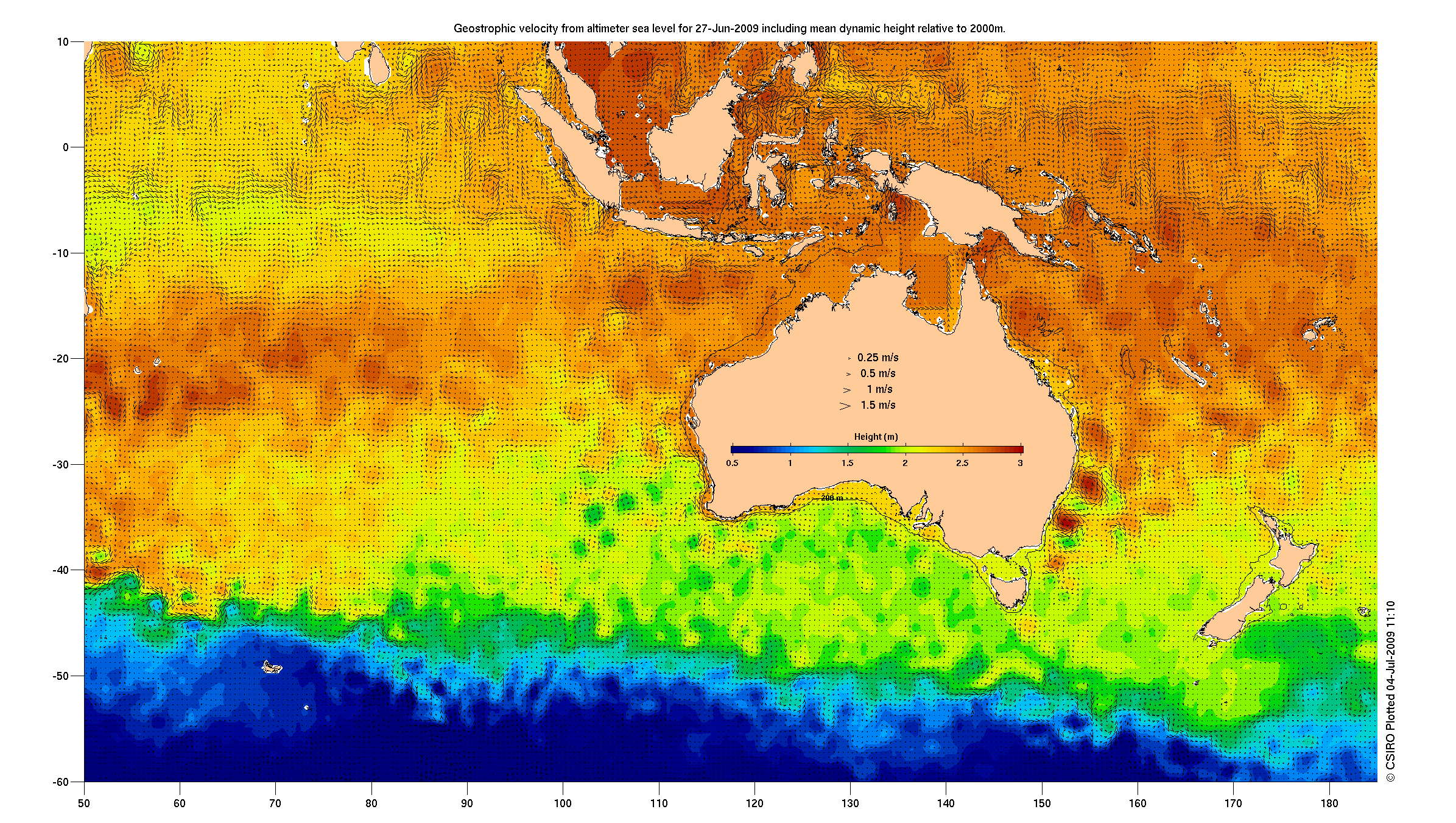This screenshot has width=1456, height=823.
Task: Click longitude axis label "80"
Action: click(371, 804)
